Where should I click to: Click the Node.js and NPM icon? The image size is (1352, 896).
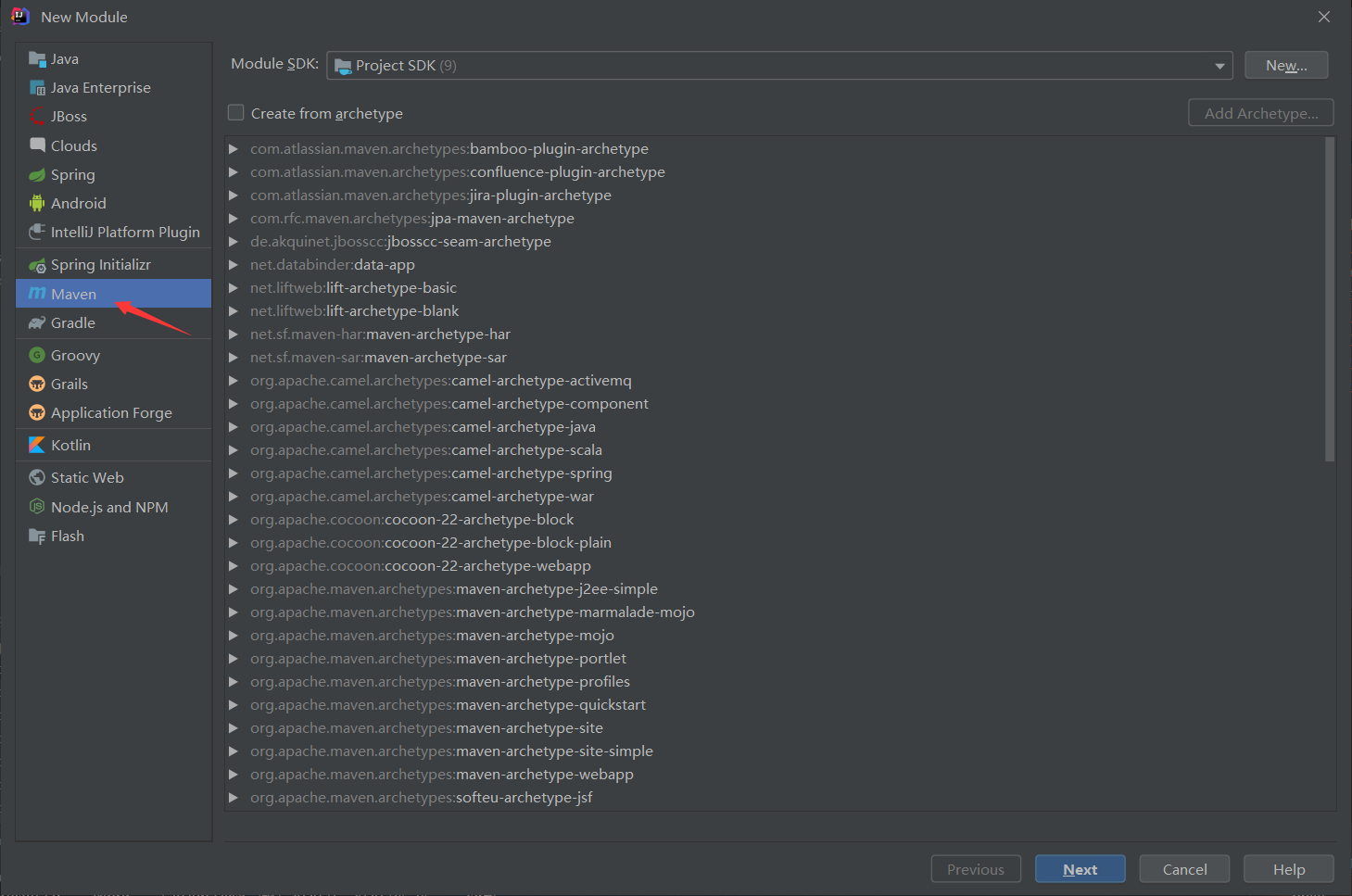coord(37,507)
